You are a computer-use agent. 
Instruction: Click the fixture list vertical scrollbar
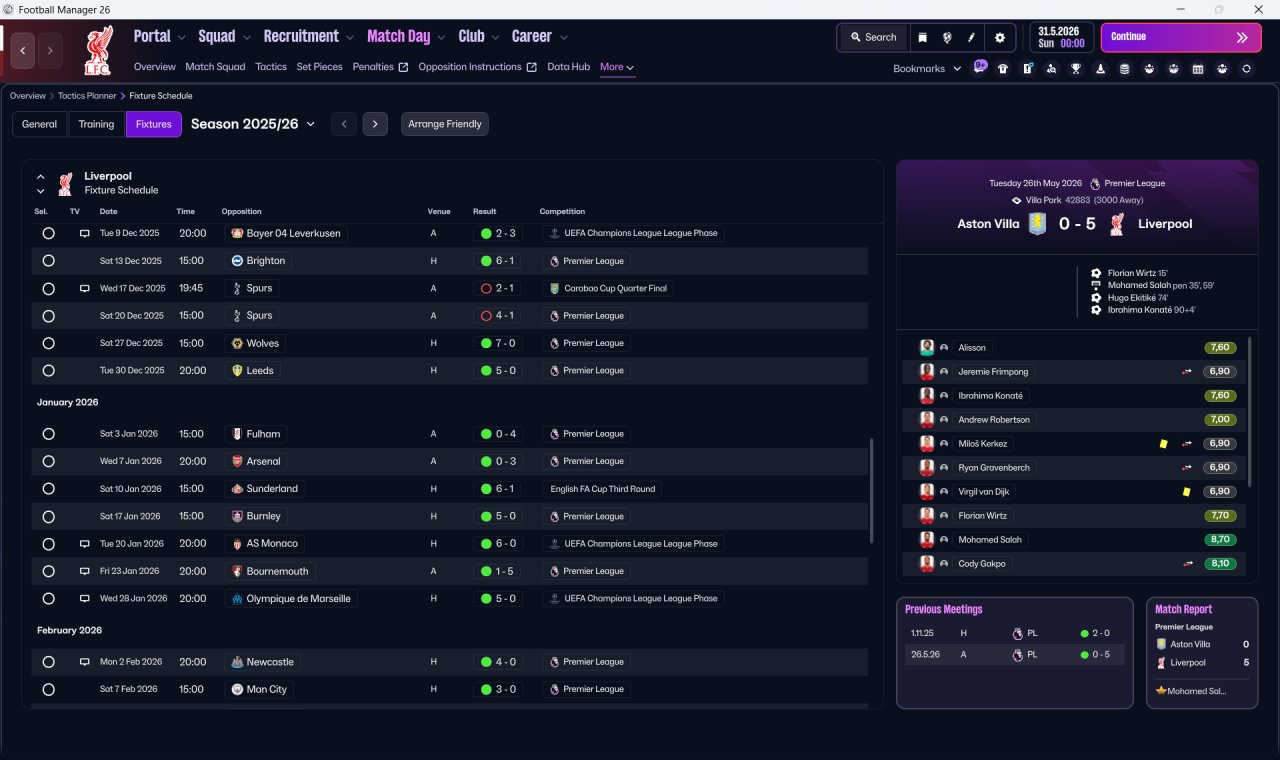tap(873, 490)
